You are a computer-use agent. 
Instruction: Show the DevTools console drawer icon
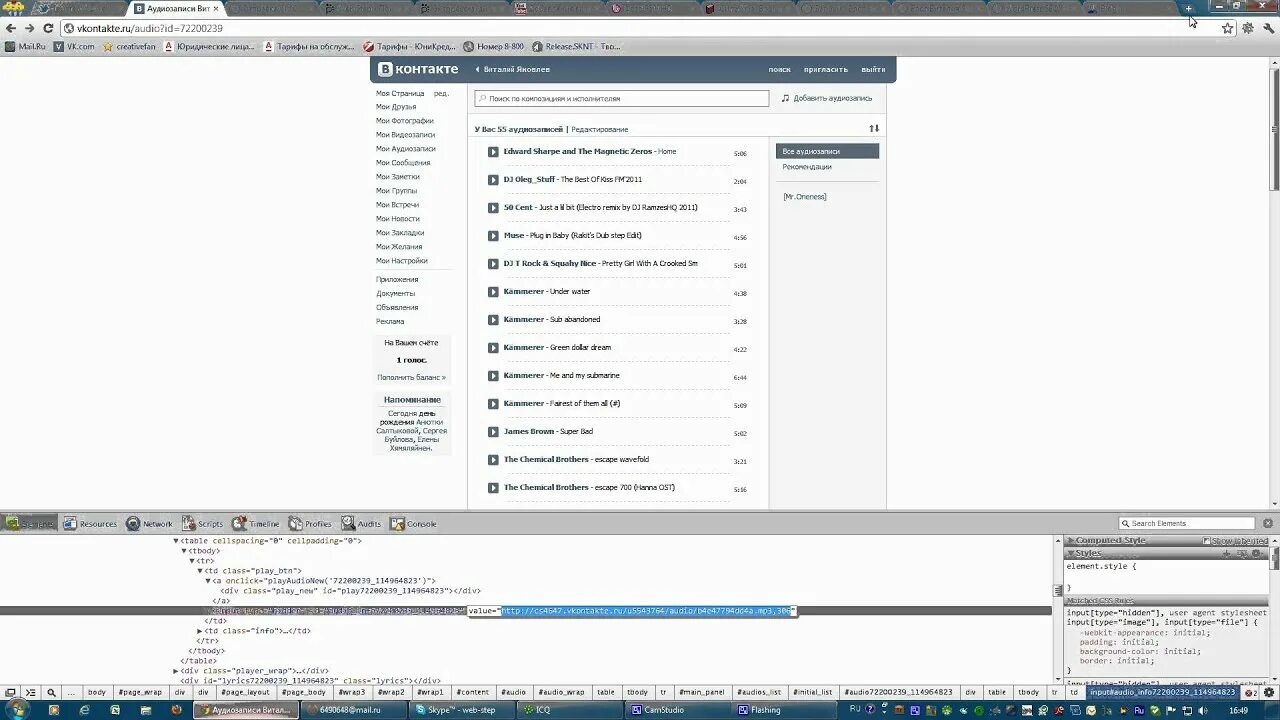click(30, 692)
